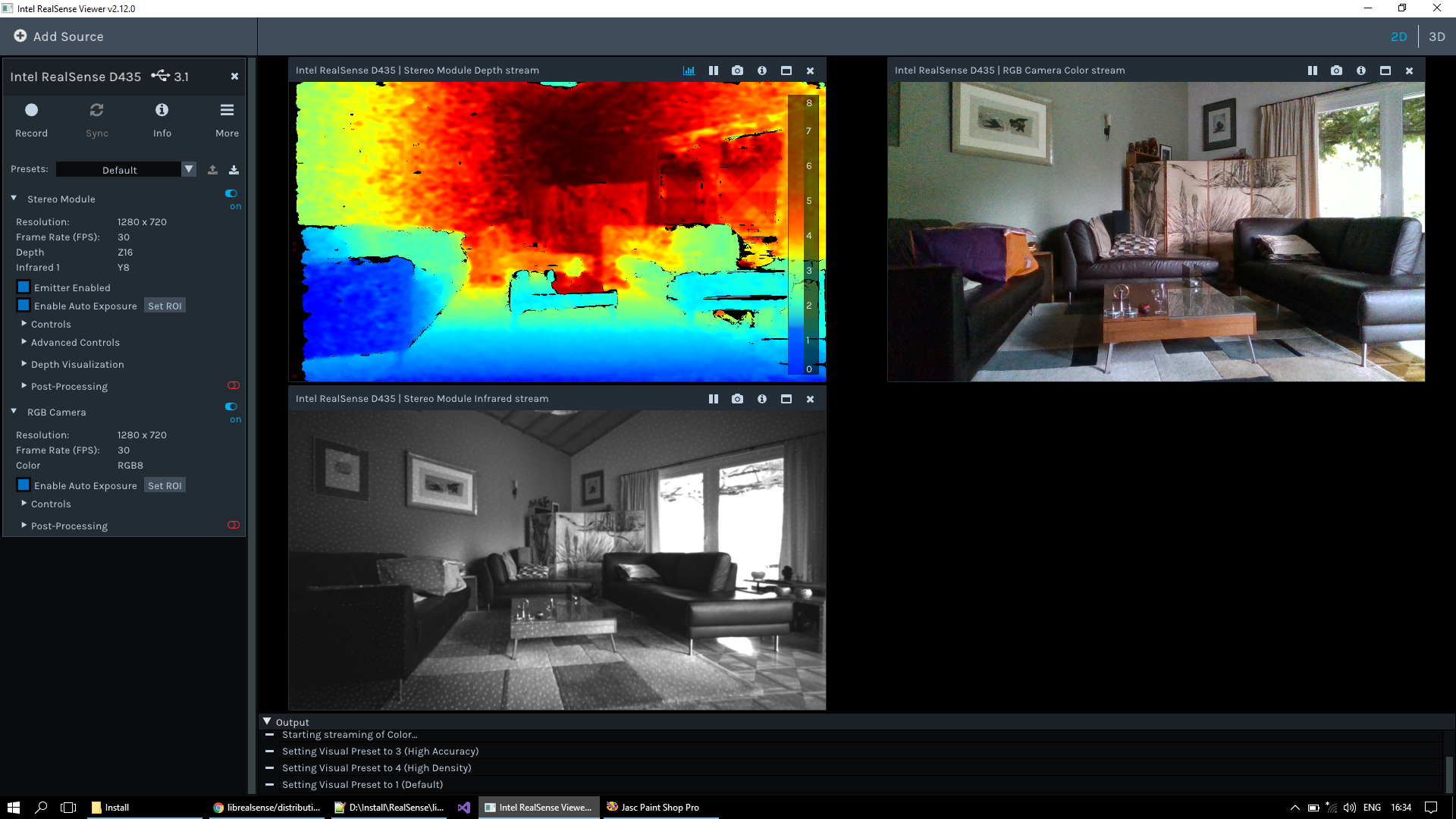Close the Intel RealSense D435 device panel
The image size is (1456, 819).
234,76
